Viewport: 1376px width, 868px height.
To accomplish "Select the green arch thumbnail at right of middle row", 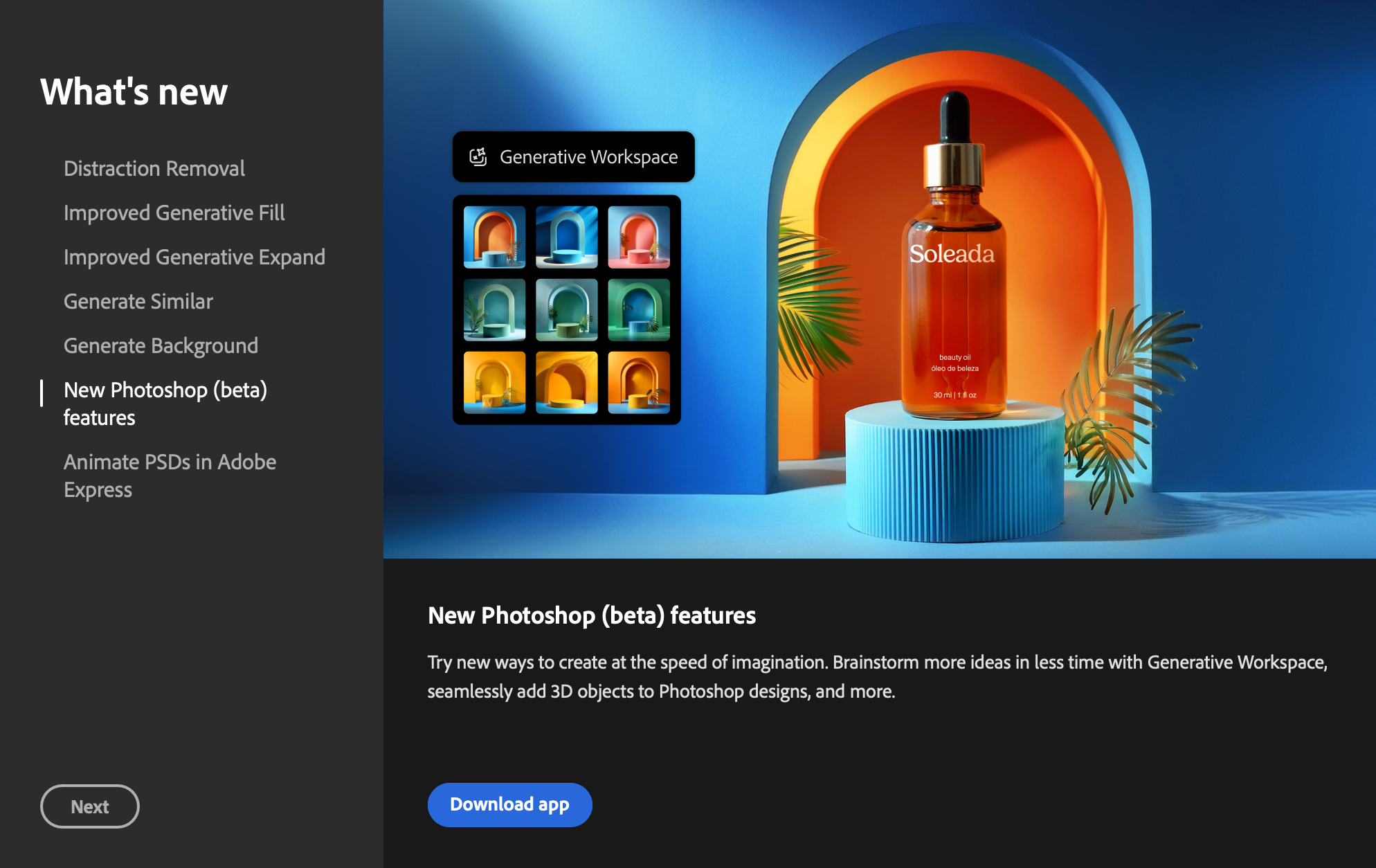I will point(639,309).
